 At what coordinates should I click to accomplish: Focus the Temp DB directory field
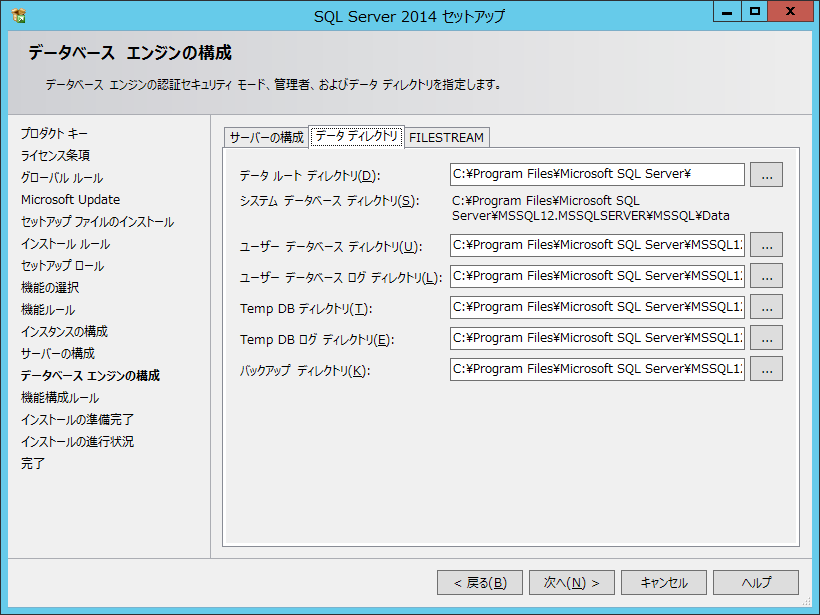click(597, 307)
